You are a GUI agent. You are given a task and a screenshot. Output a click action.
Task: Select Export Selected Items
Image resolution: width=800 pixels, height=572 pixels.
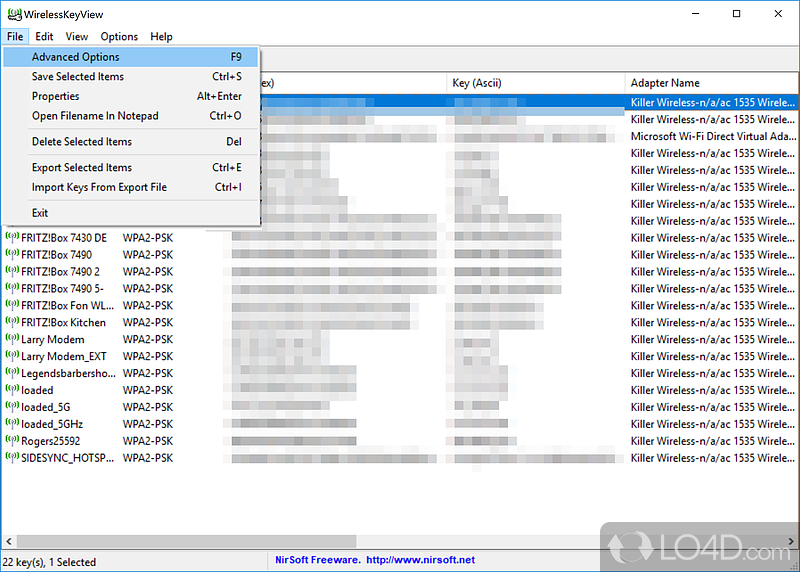(x=131, y=167)
